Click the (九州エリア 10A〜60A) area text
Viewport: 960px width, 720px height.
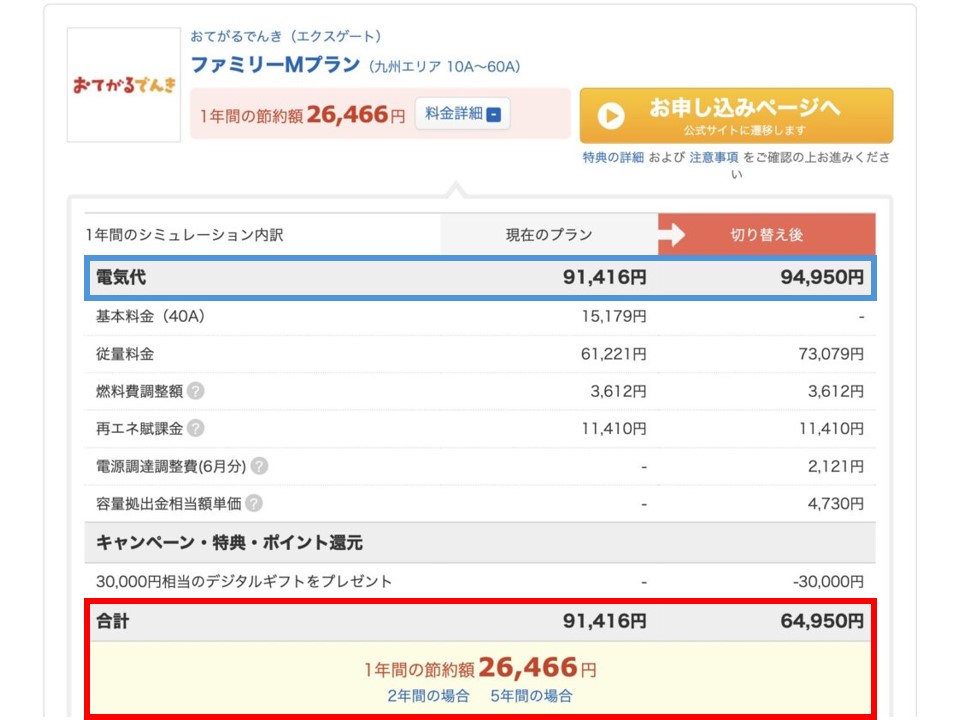[x=444, y=67]
